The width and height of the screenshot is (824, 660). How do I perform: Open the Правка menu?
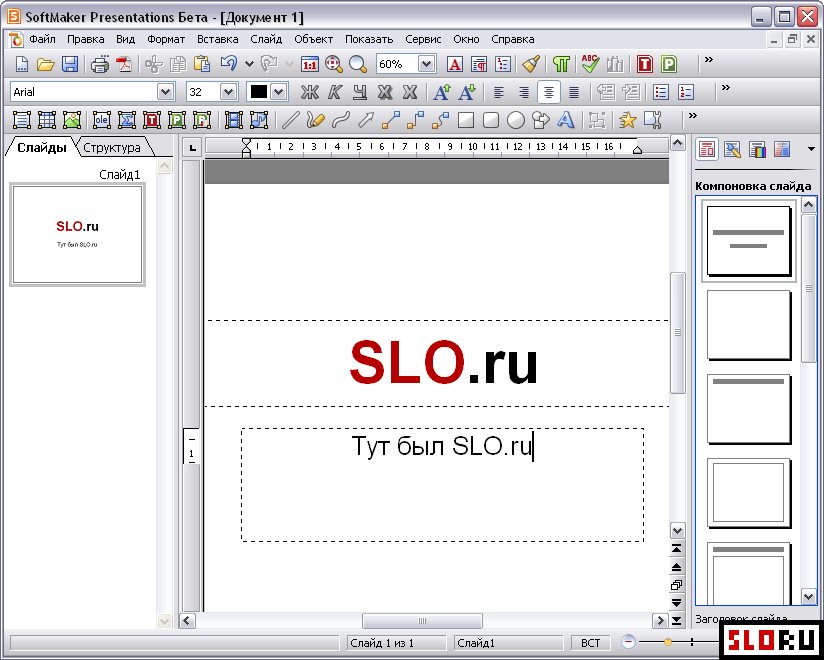(86, 39)
